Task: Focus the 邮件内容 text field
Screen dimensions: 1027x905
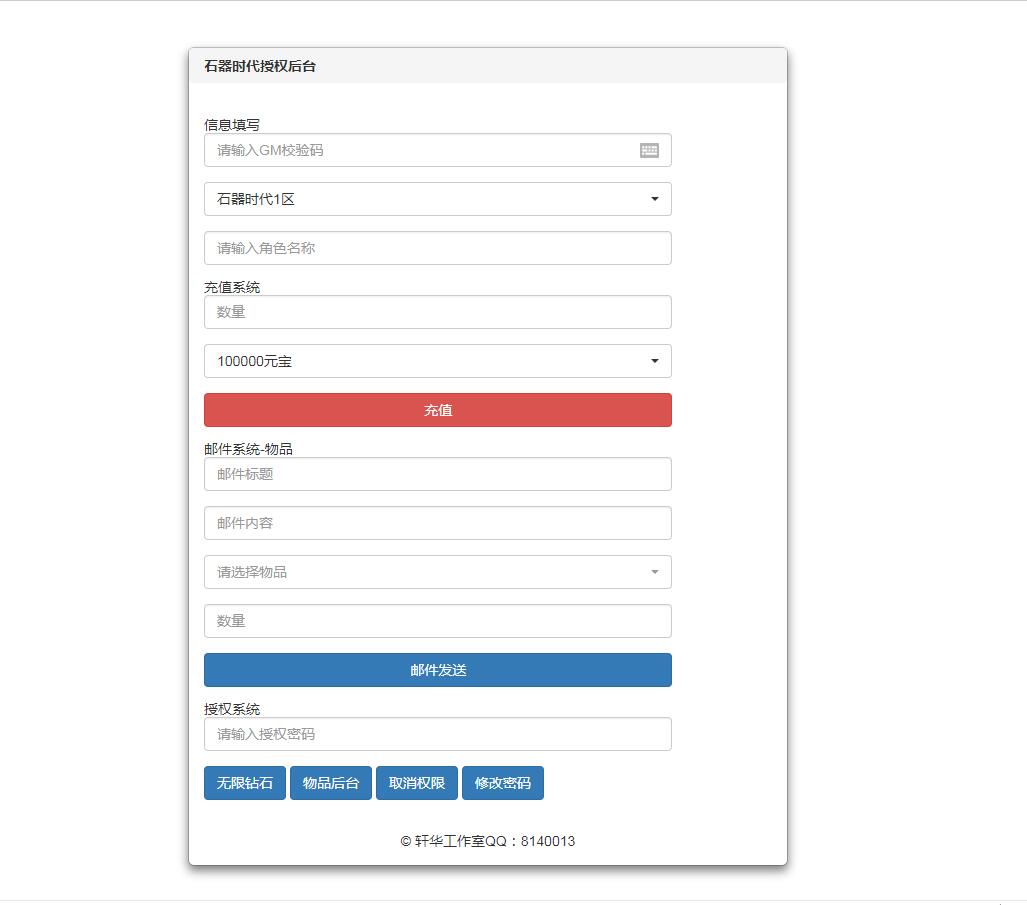Action: click(x=437, y=523)
